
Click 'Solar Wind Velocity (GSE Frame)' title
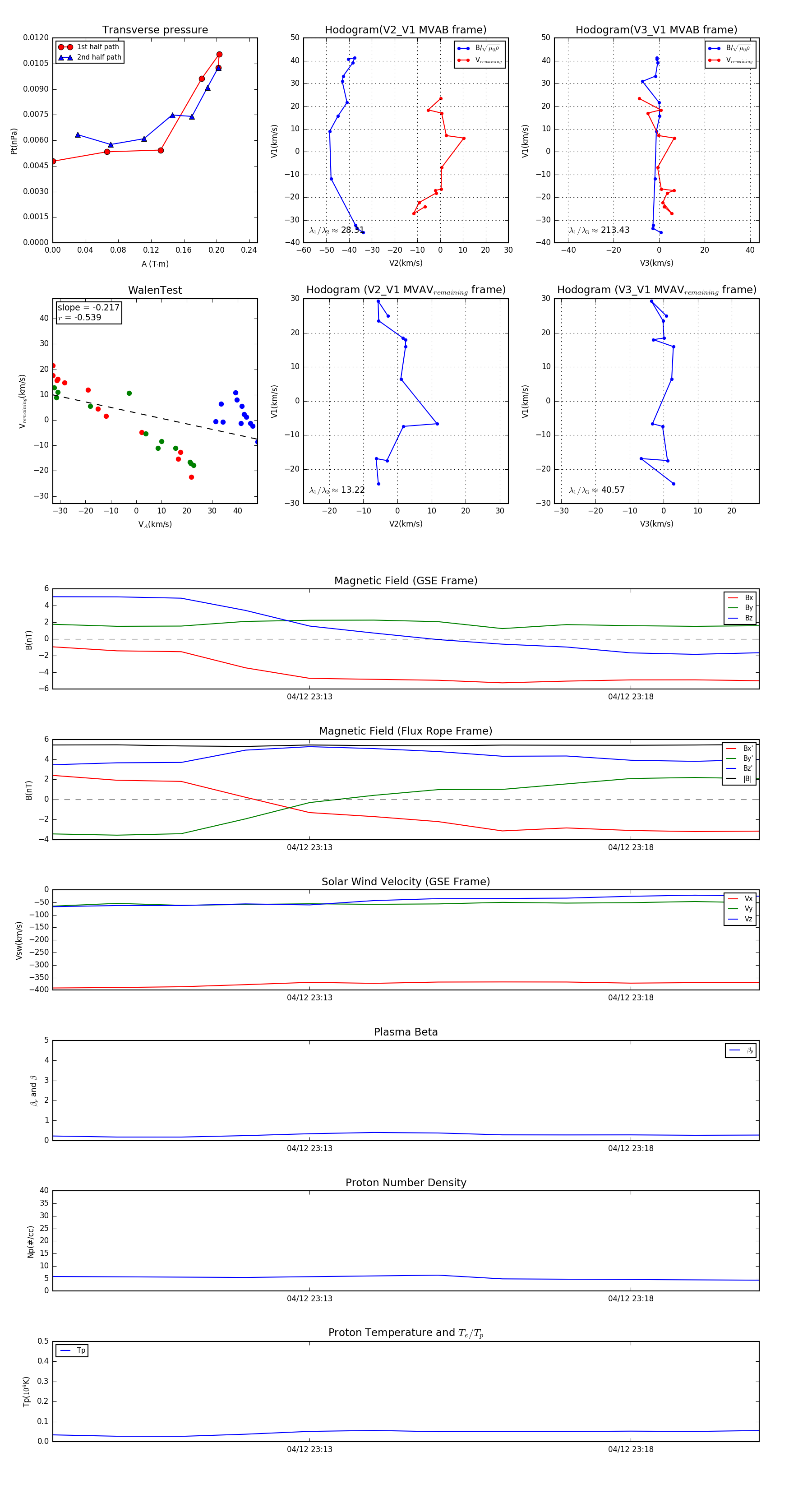tap(406, 882)
